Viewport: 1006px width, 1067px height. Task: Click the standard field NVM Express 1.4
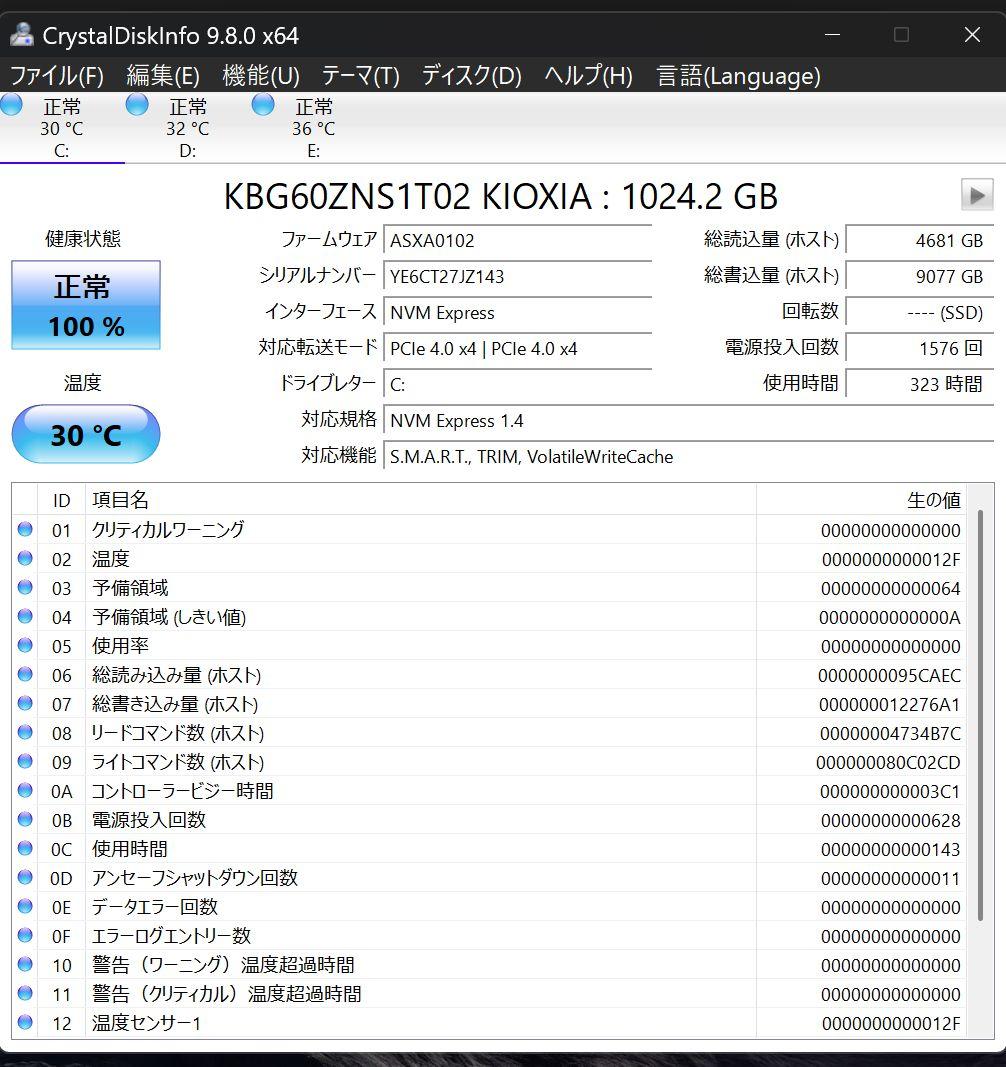coord(688,421)
